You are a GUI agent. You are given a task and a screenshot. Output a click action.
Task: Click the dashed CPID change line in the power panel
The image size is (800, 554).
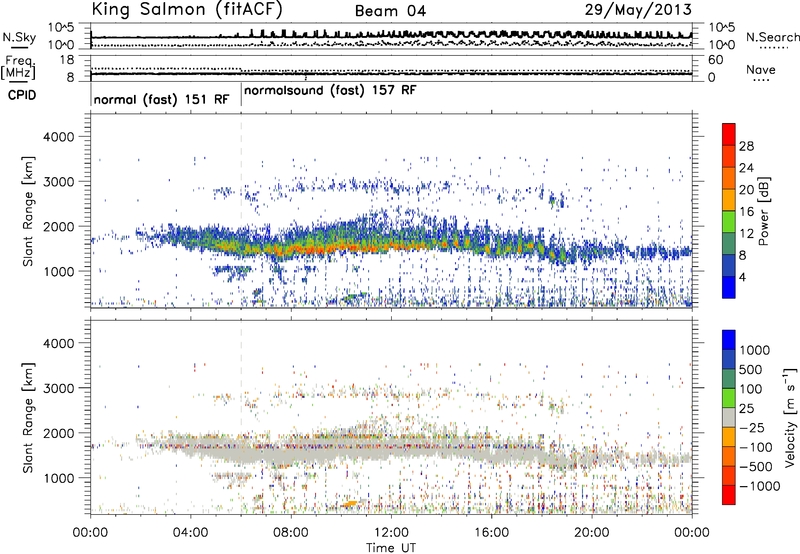click(241, 211)
